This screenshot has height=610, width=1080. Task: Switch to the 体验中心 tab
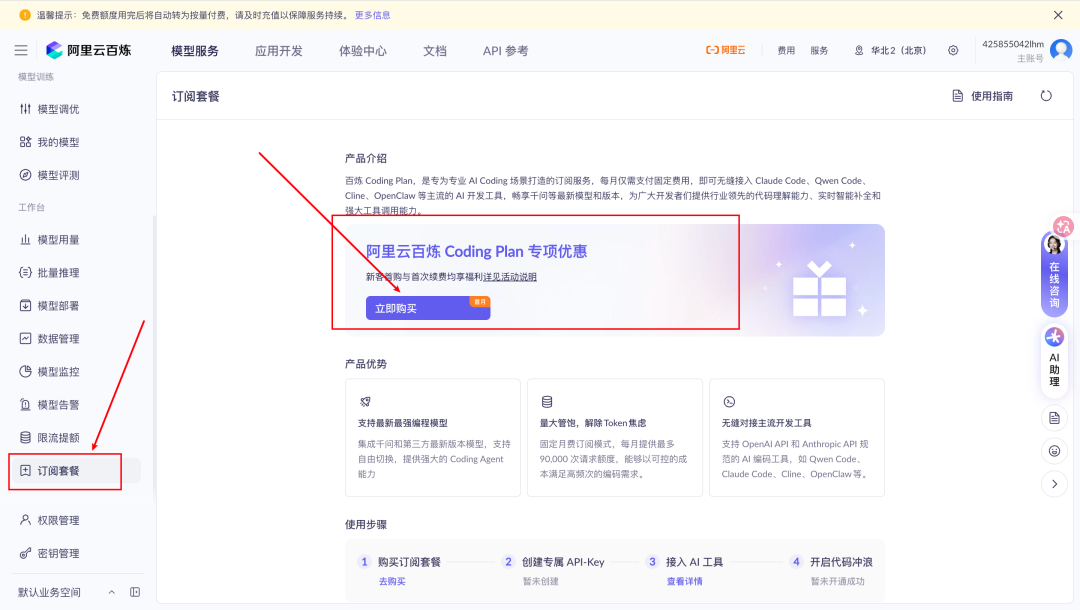pyautogui.click(x=361, y=49)
